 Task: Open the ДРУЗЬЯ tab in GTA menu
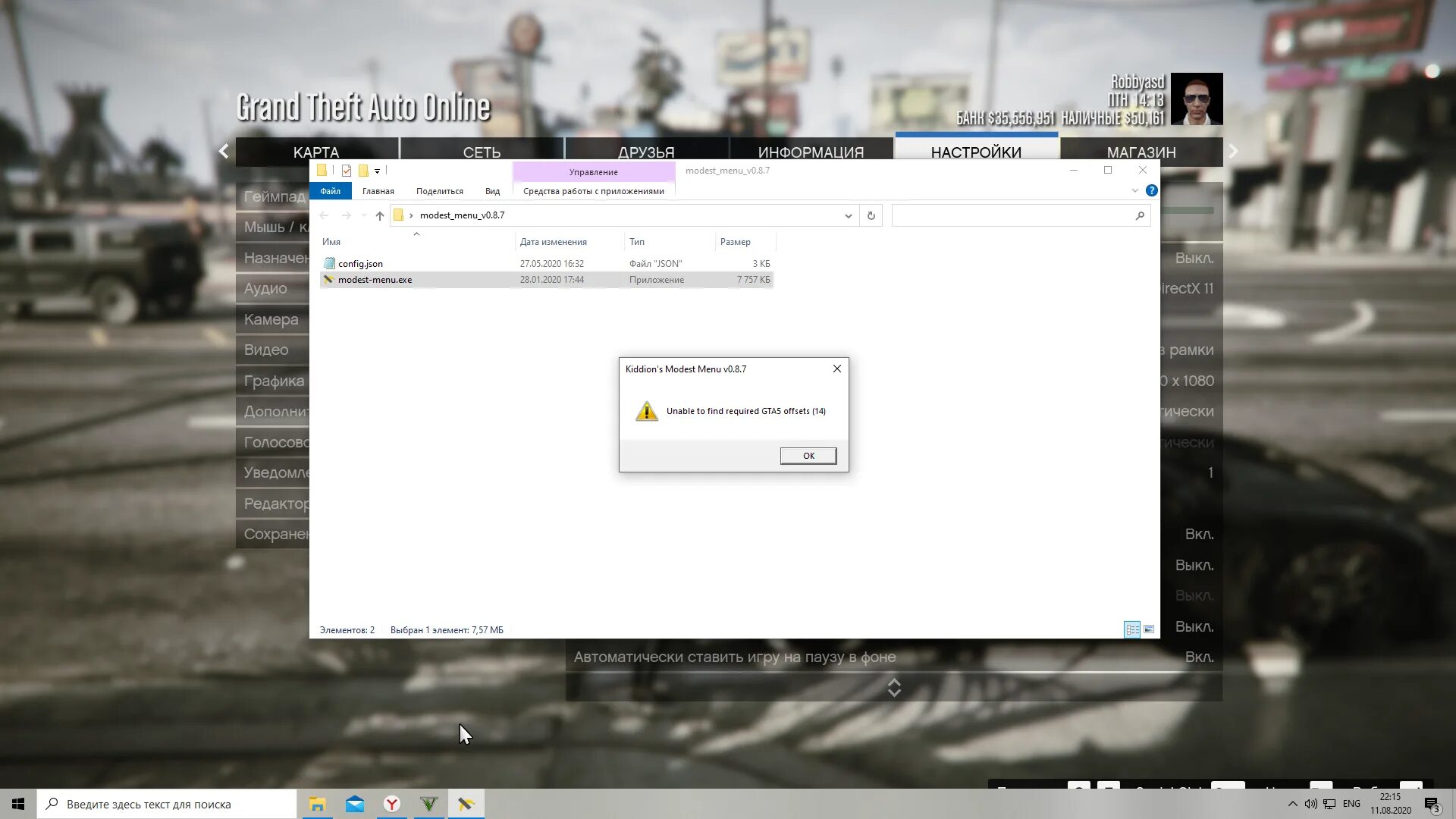coord(646,152)
